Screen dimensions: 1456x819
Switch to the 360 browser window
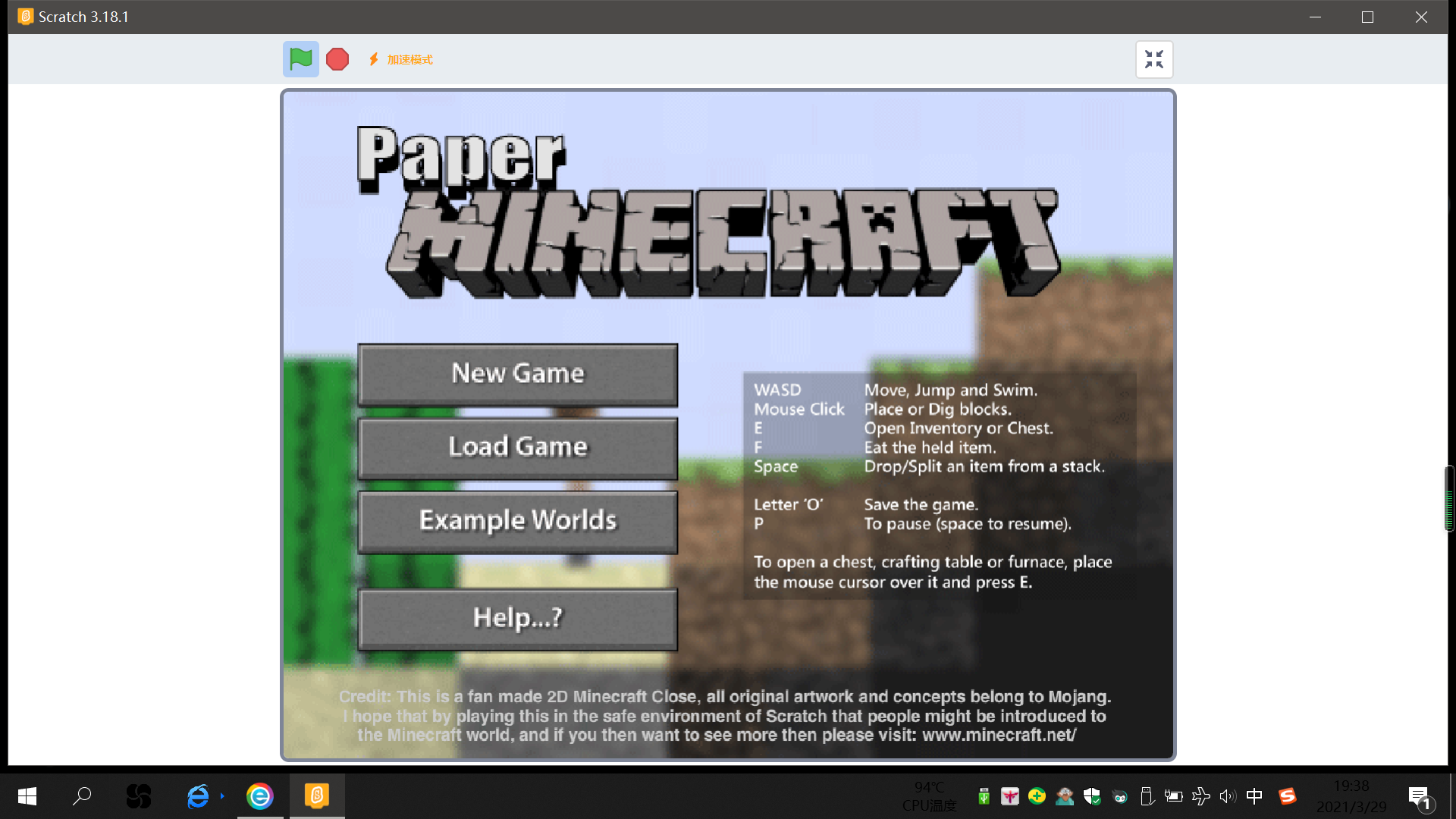pos(259,796)
